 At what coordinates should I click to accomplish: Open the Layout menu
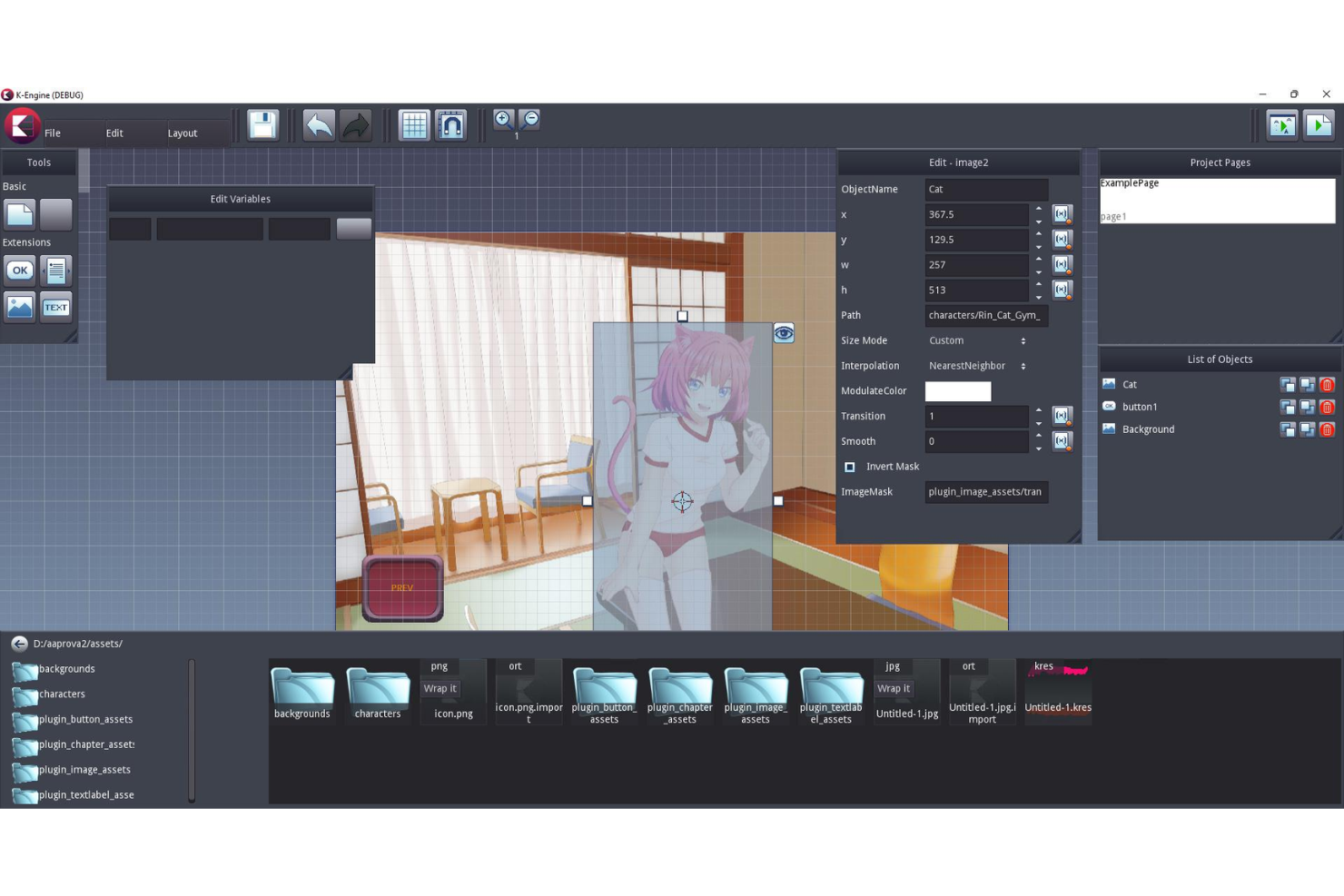coord(182,133)
